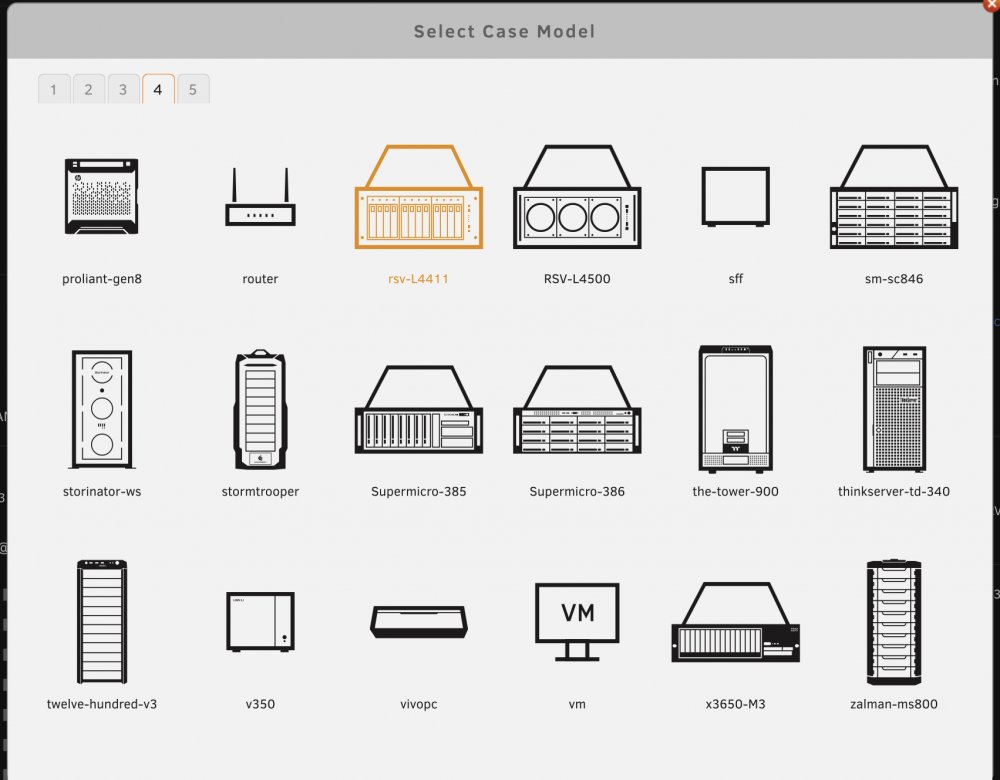Click the "RSV-L4500" label
Viewport: 1000px width, 780px height.
click(x=577, y=279)
